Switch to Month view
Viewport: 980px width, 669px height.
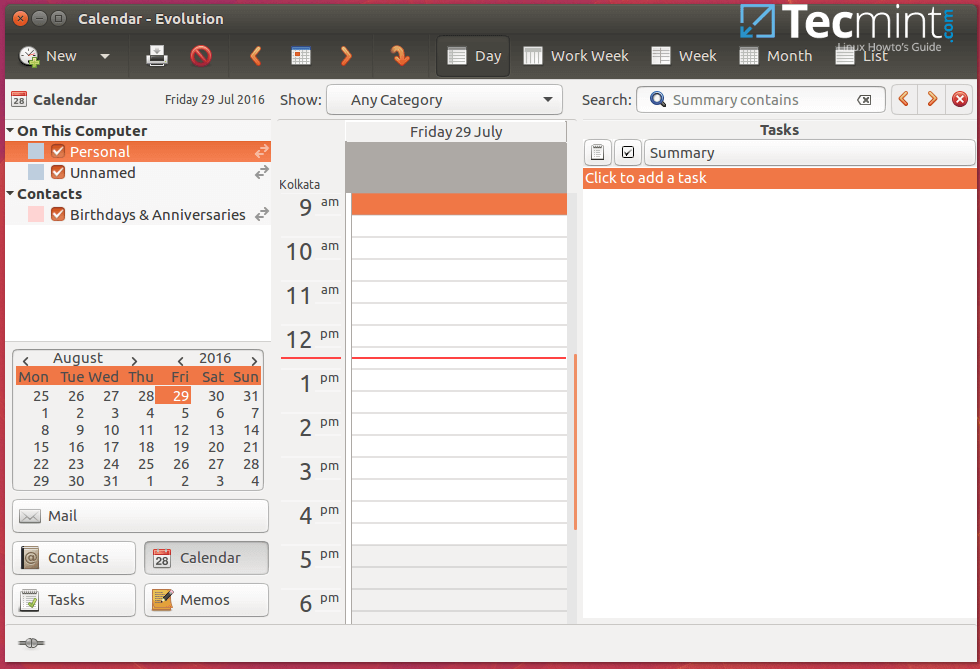coord(776,56)
